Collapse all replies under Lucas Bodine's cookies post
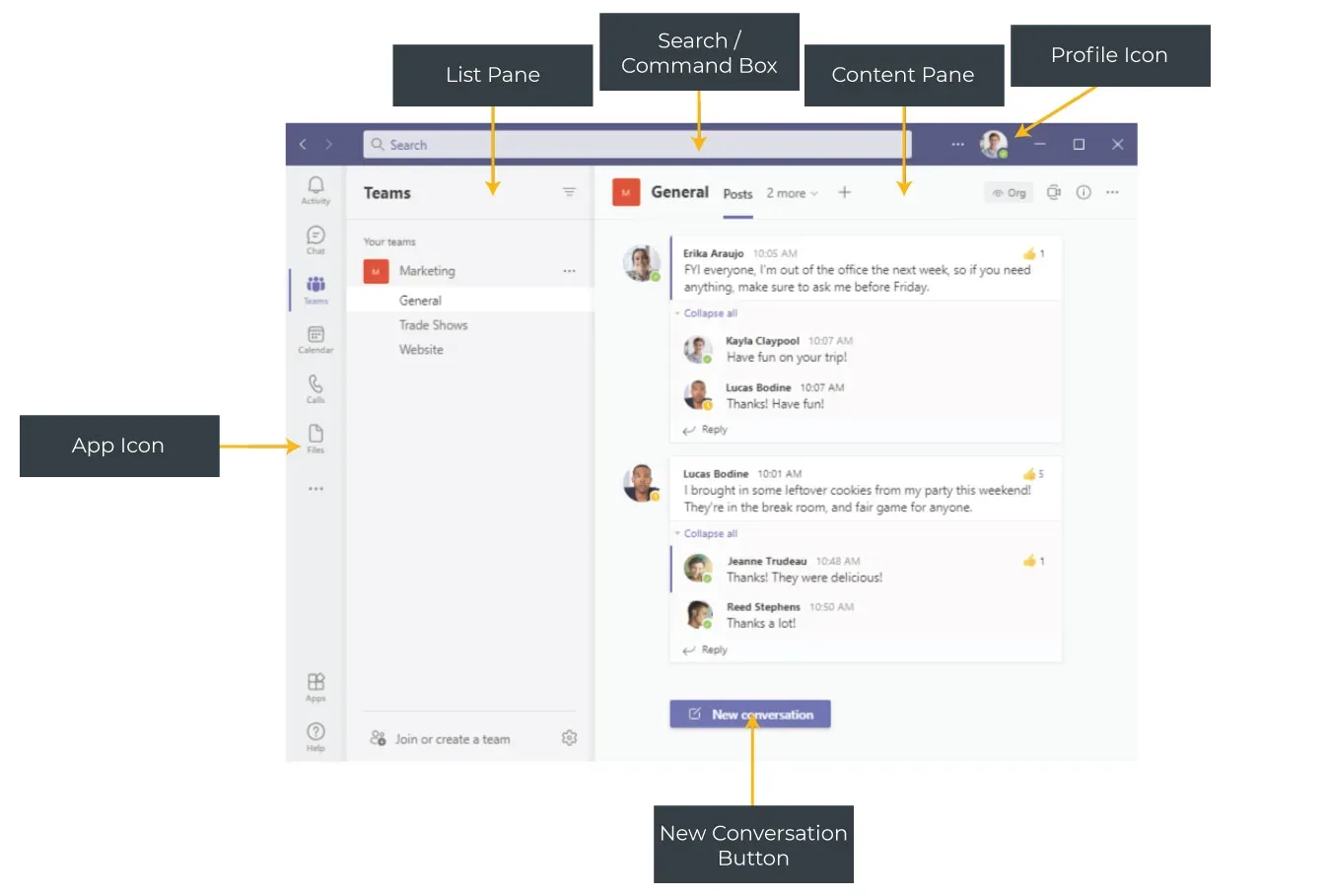 710,533
